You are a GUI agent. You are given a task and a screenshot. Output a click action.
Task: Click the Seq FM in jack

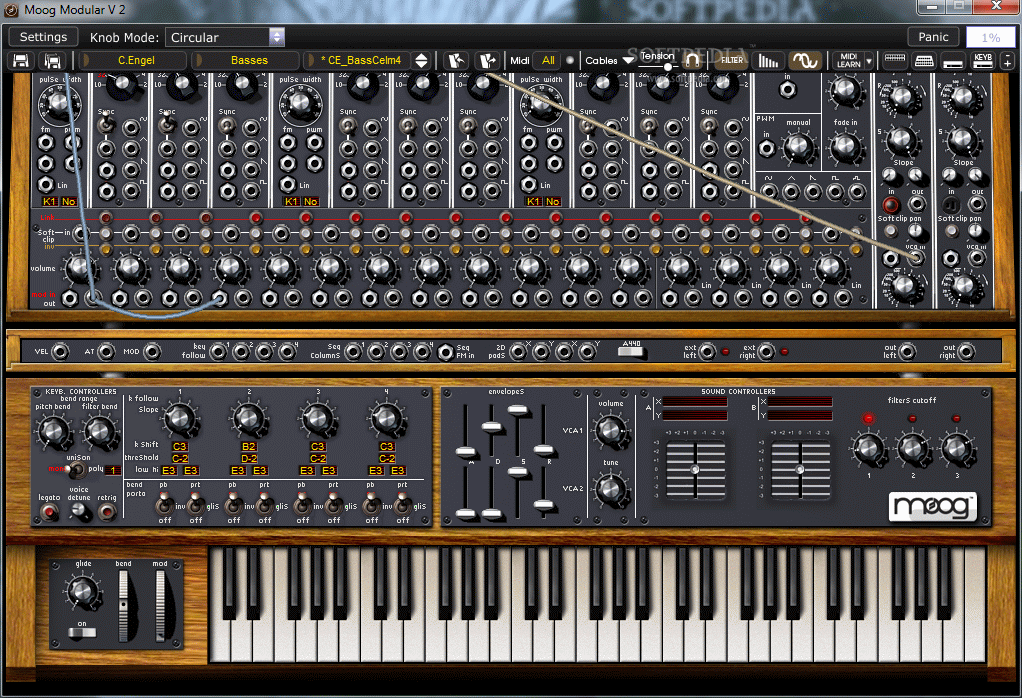(445, 352)
